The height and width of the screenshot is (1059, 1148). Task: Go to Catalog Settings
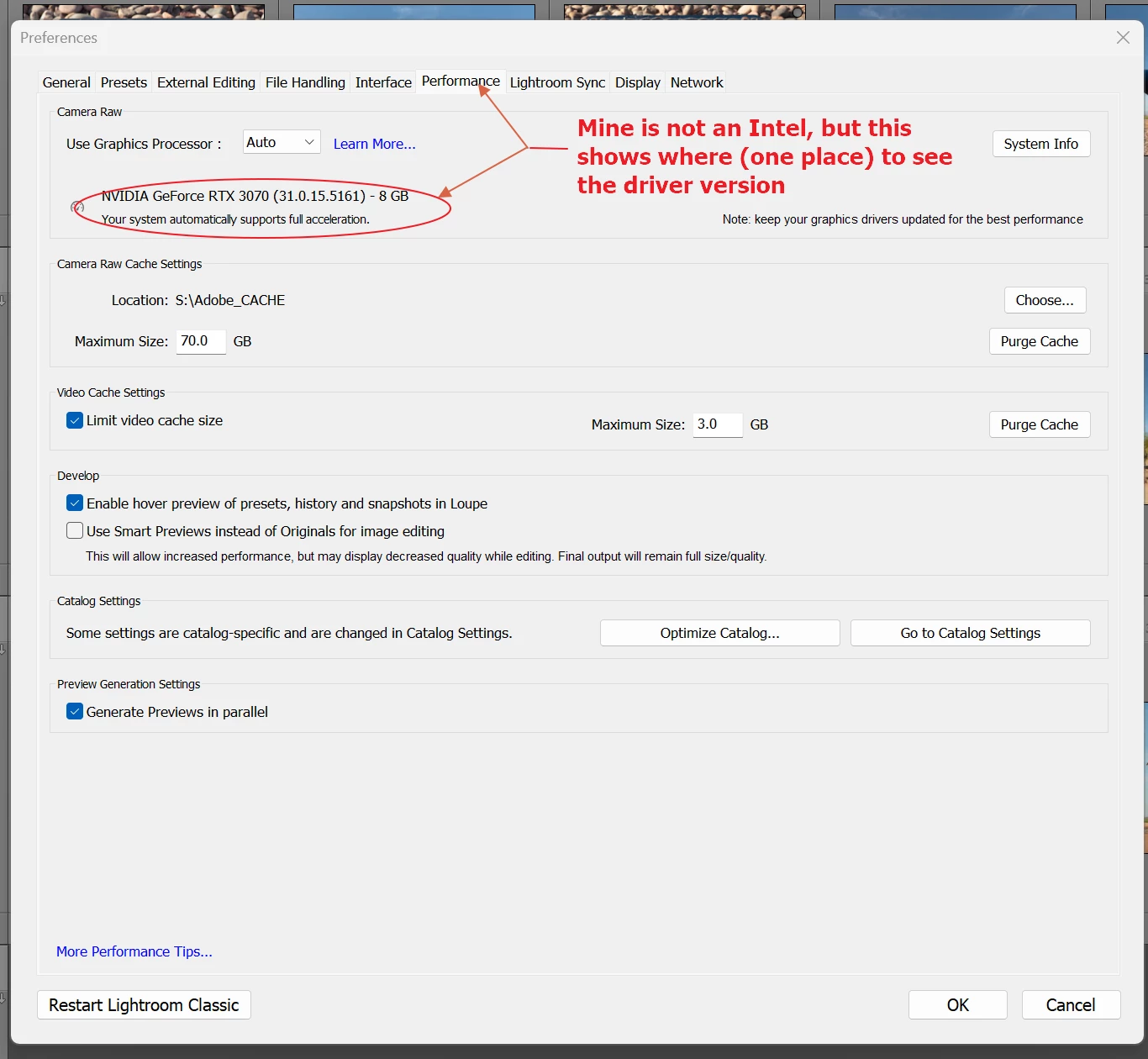click(x=971, y=633)
